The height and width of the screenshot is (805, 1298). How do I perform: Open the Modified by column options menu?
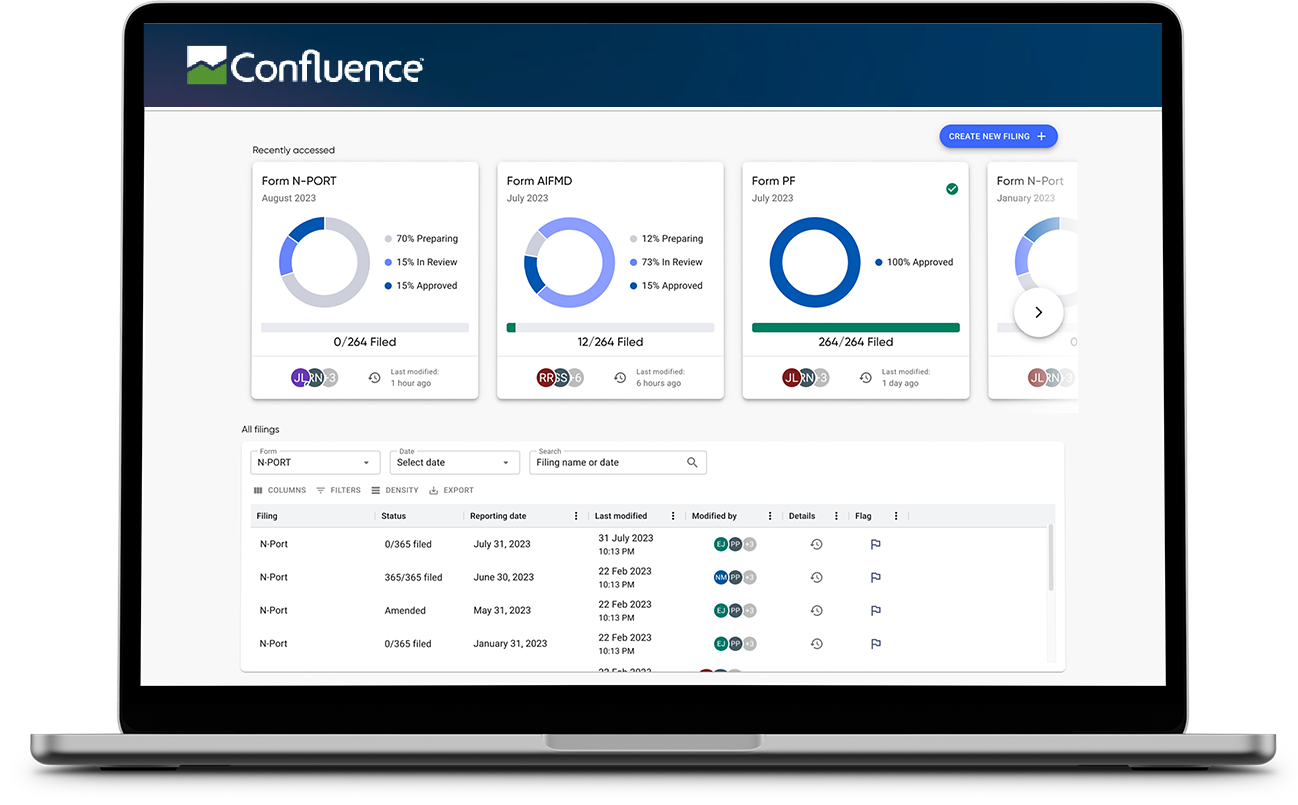point(770,516)
